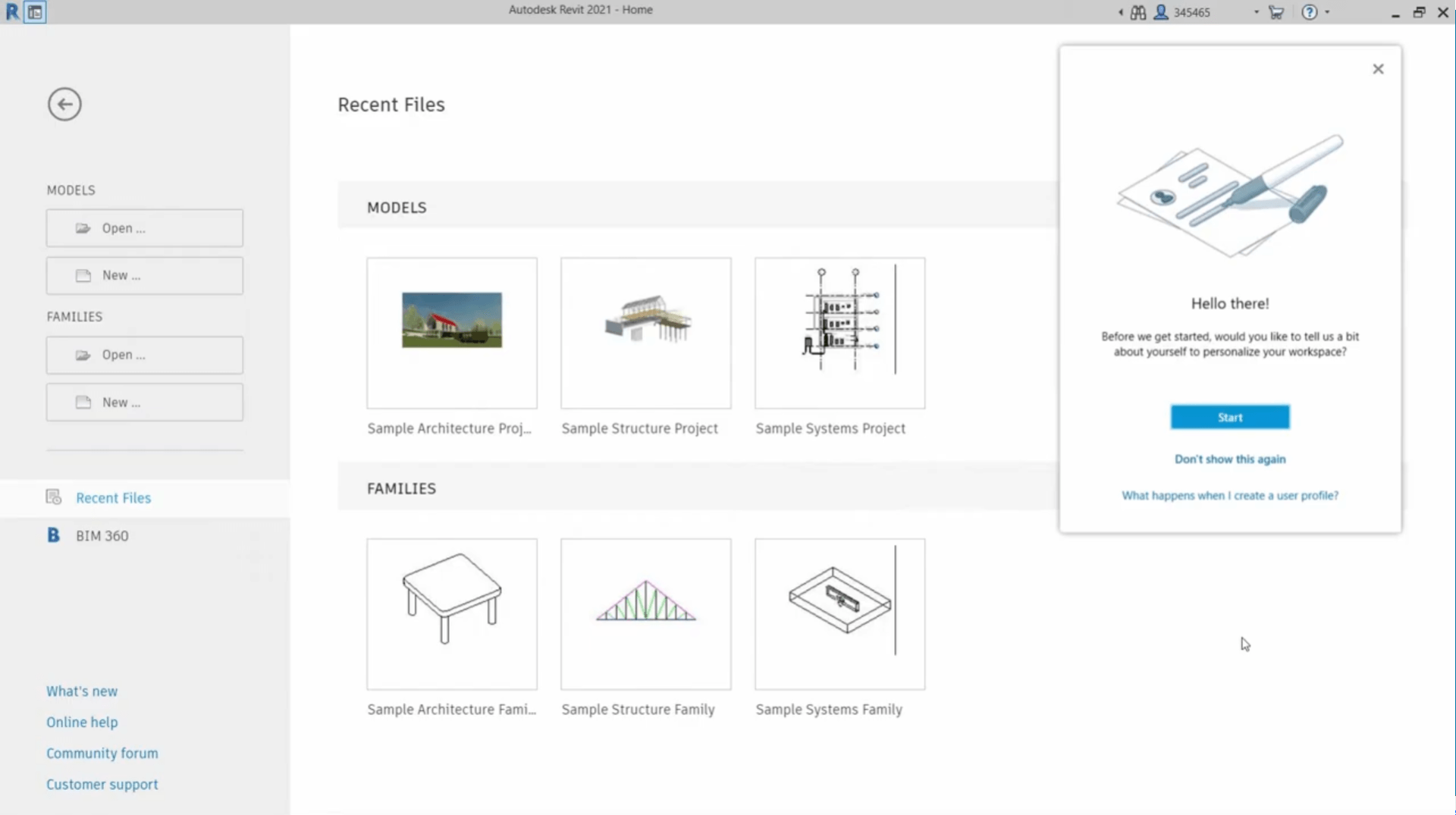1456x815 pixels.
Task: Open Sample Systems Family thumbnail
Action: (840, 614)
